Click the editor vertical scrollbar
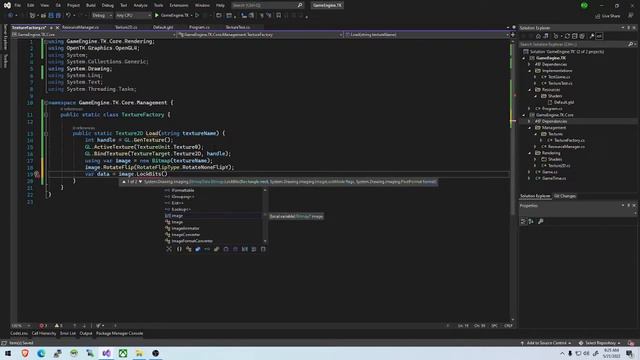The width and height of the screenshot is (640, 360). [x=513, y=180]
